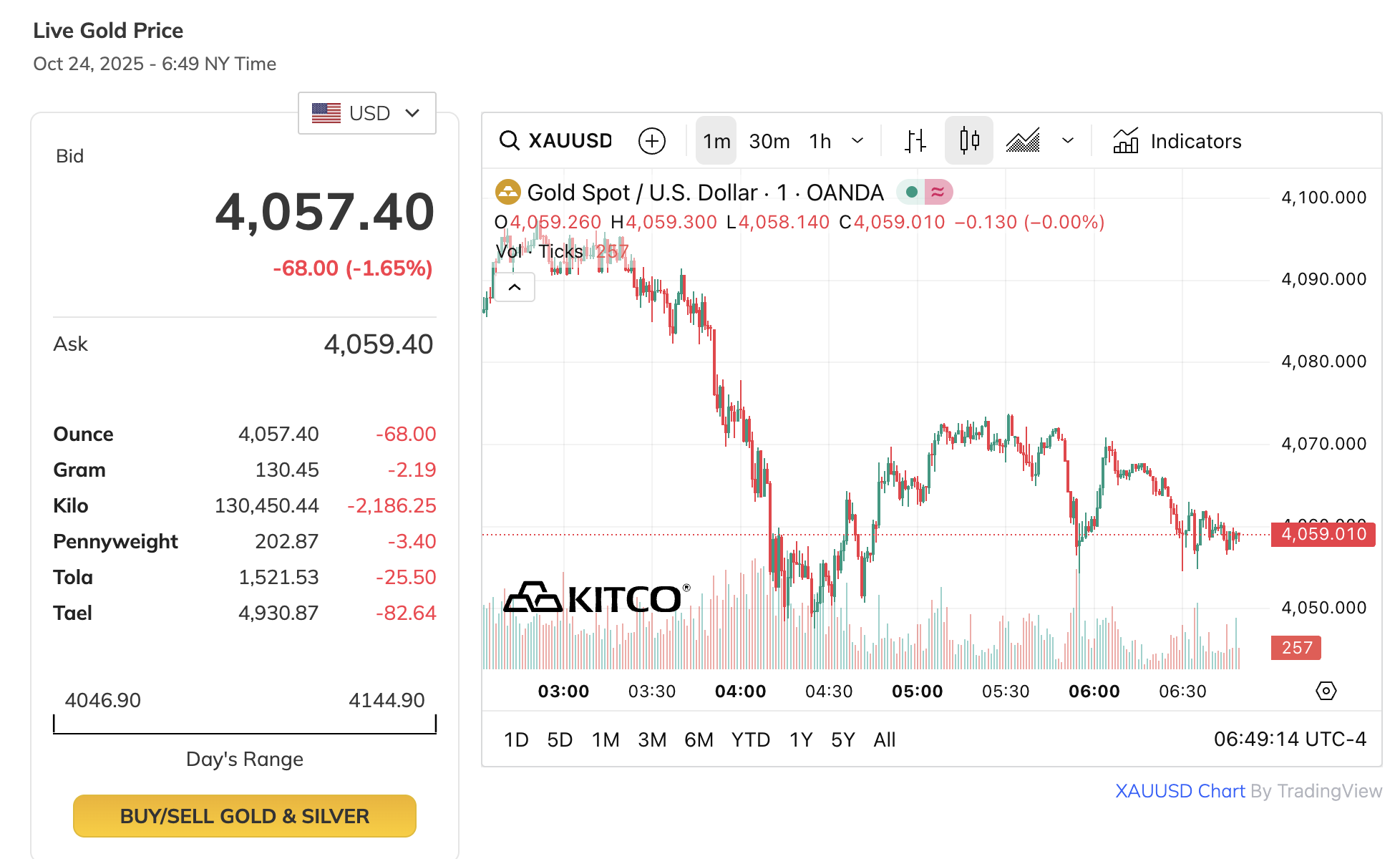Open the Indicators panel
1400x859 pixels.
coord(1177,141)
